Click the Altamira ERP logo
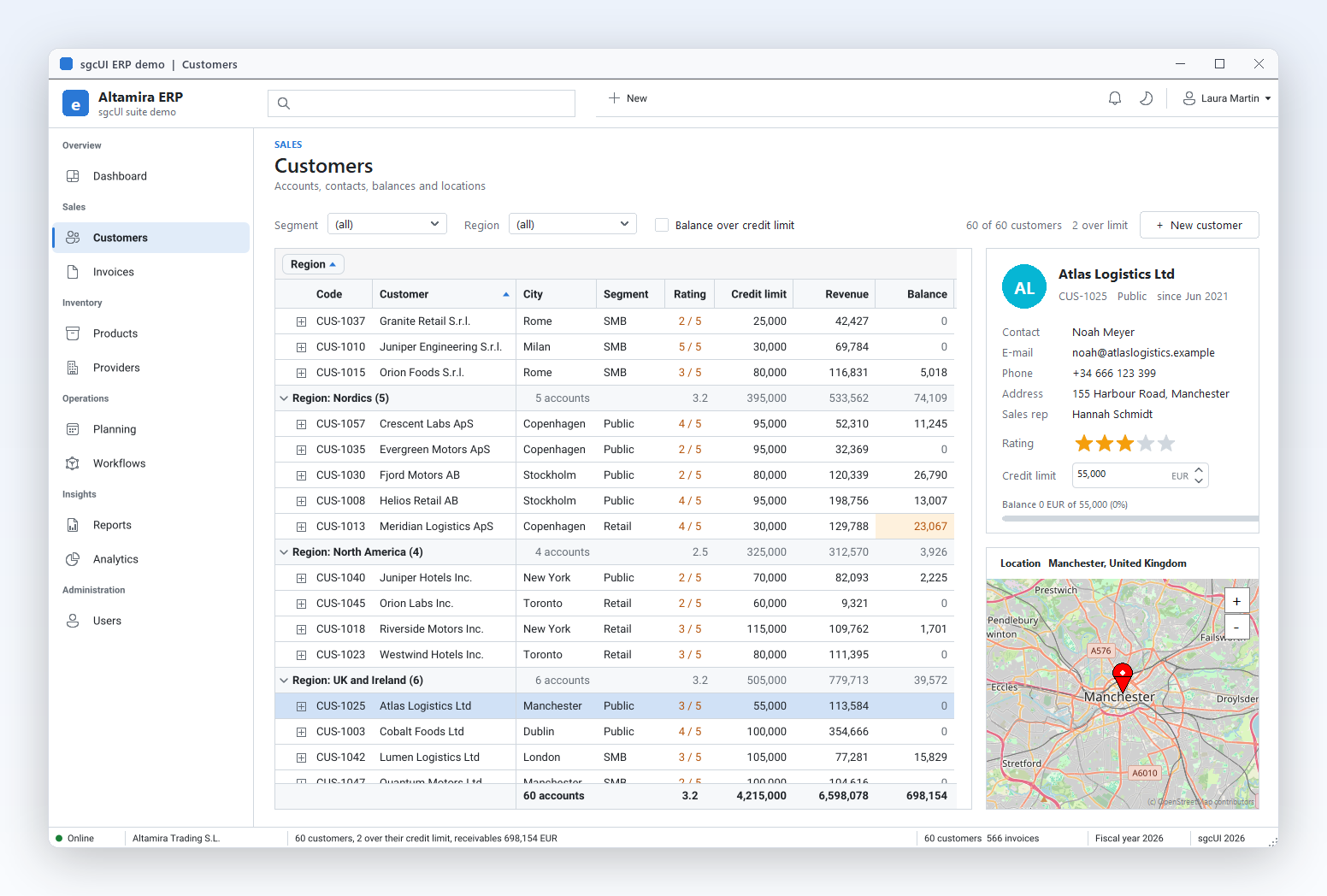 [75, 103]
